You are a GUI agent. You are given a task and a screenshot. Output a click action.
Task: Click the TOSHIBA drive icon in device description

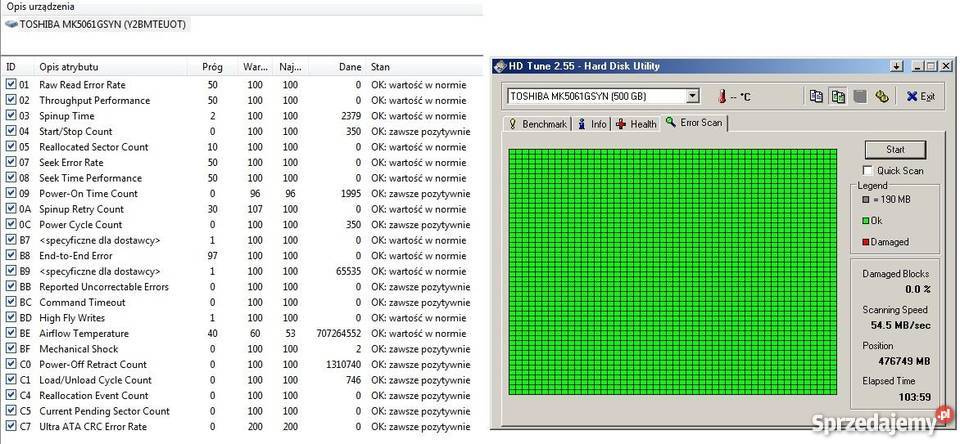point(11,24)
